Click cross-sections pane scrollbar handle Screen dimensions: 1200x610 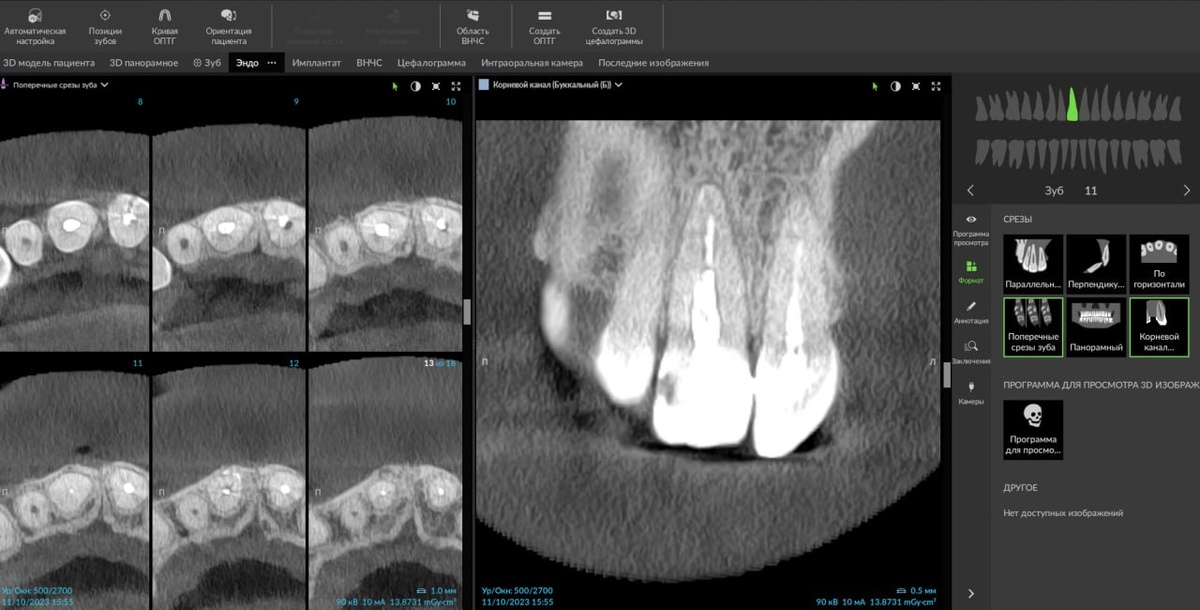(467, 311)
